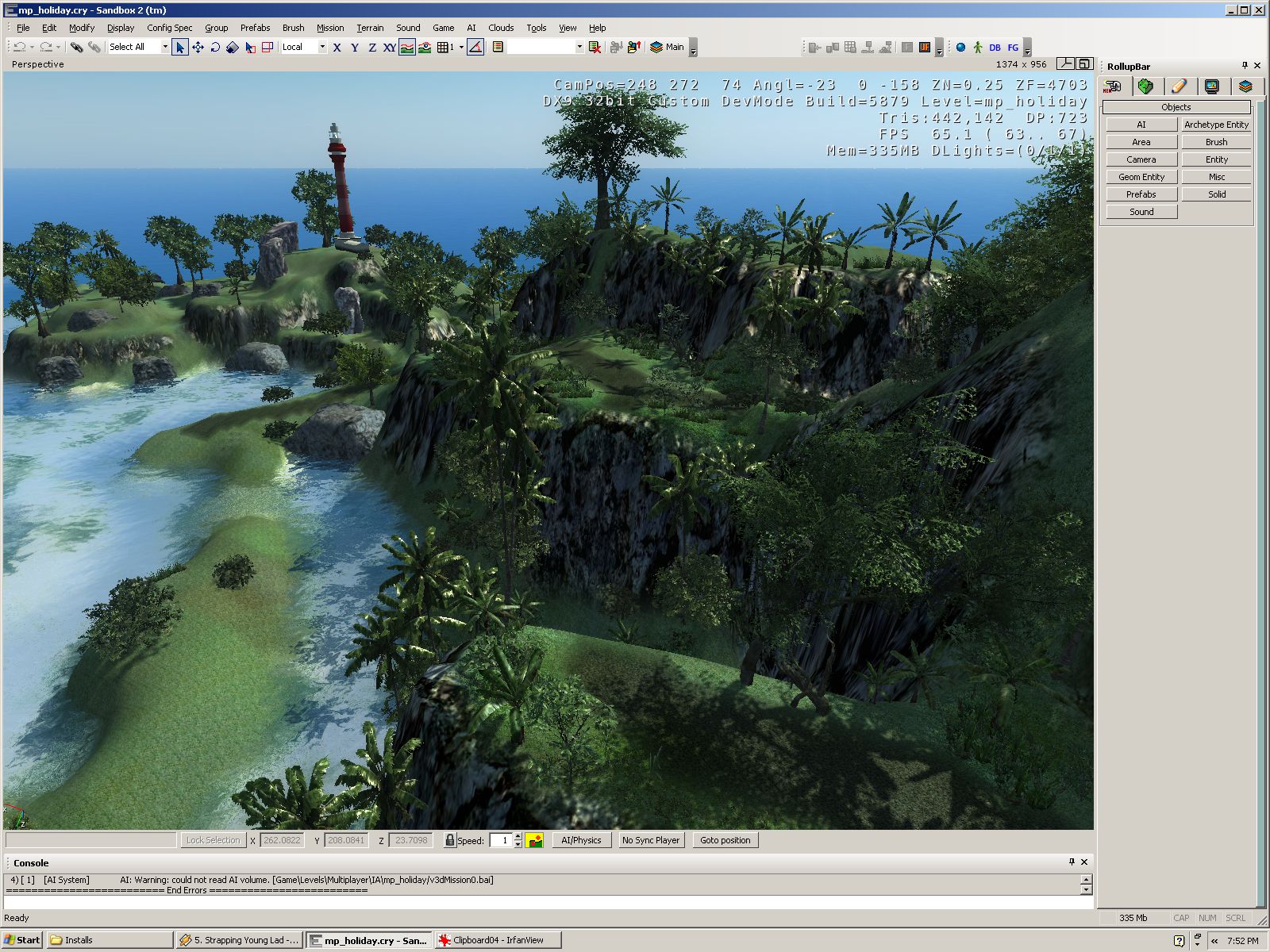Open the Clouds menu
1270x952 pixels.
(501, 28)
